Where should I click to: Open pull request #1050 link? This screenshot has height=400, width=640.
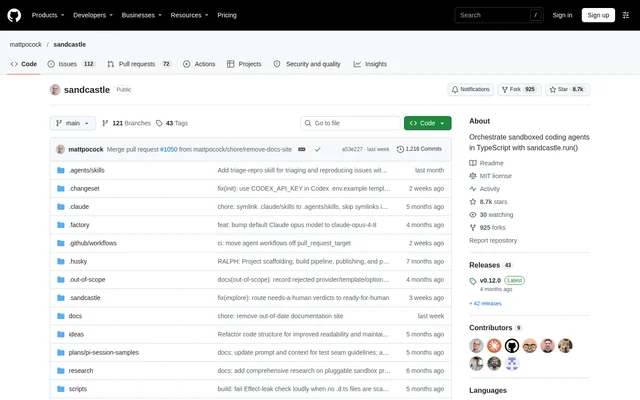169,149
